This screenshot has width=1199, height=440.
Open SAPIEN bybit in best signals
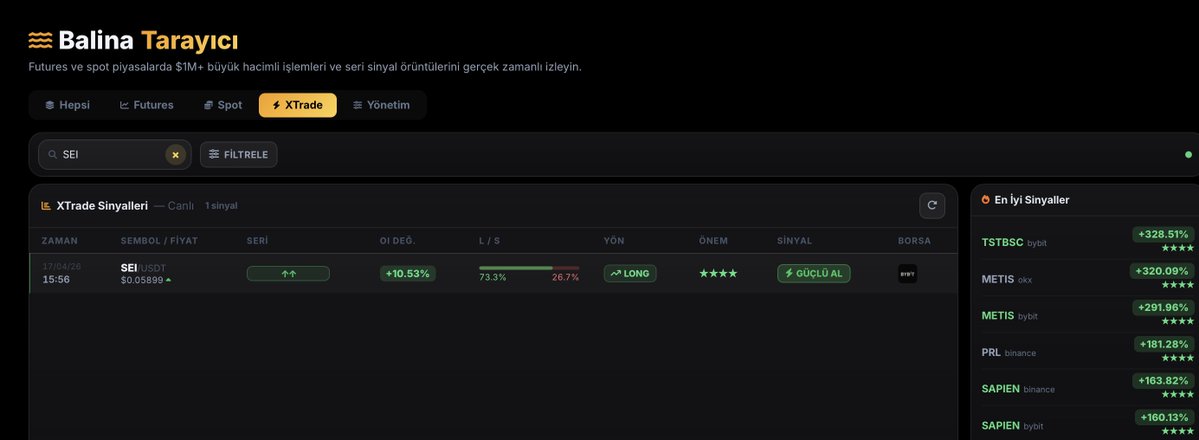click(x=1012, y=425)
